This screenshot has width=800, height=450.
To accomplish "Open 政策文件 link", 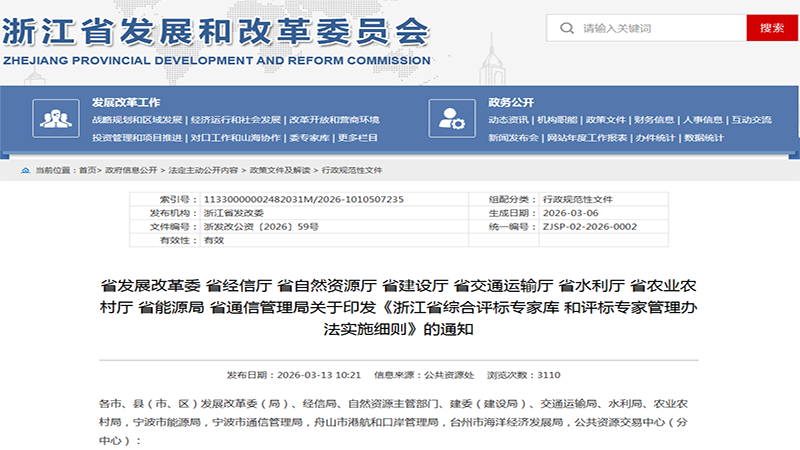I will click(x=606, y=120).
